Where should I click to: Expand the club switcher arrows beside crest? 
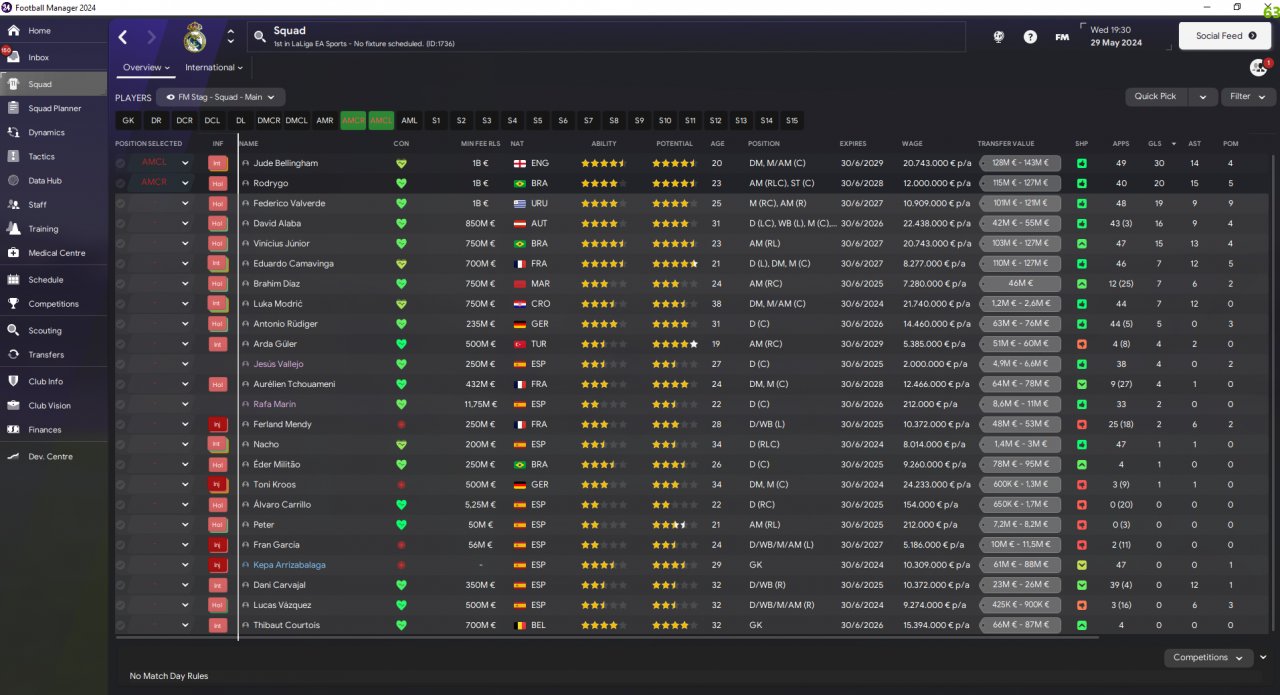pos(231,37)
